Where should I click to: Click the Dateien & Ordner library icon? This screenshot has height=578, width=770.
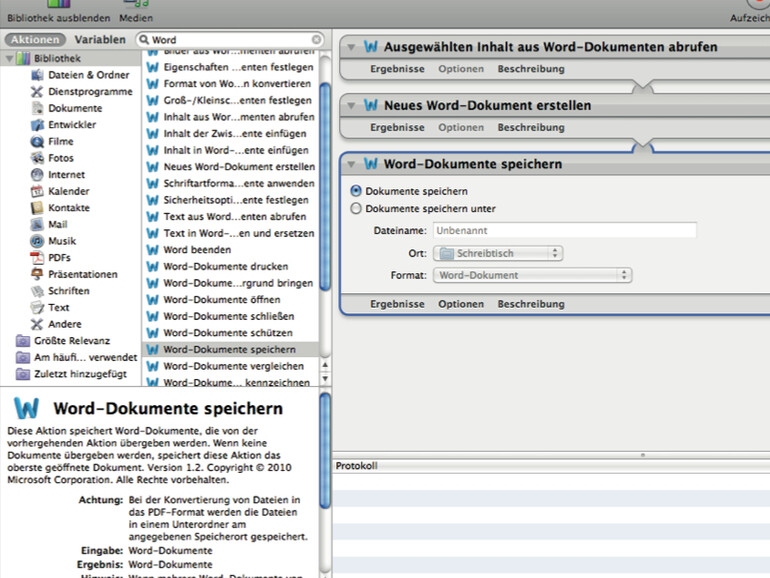click(37, 74)
